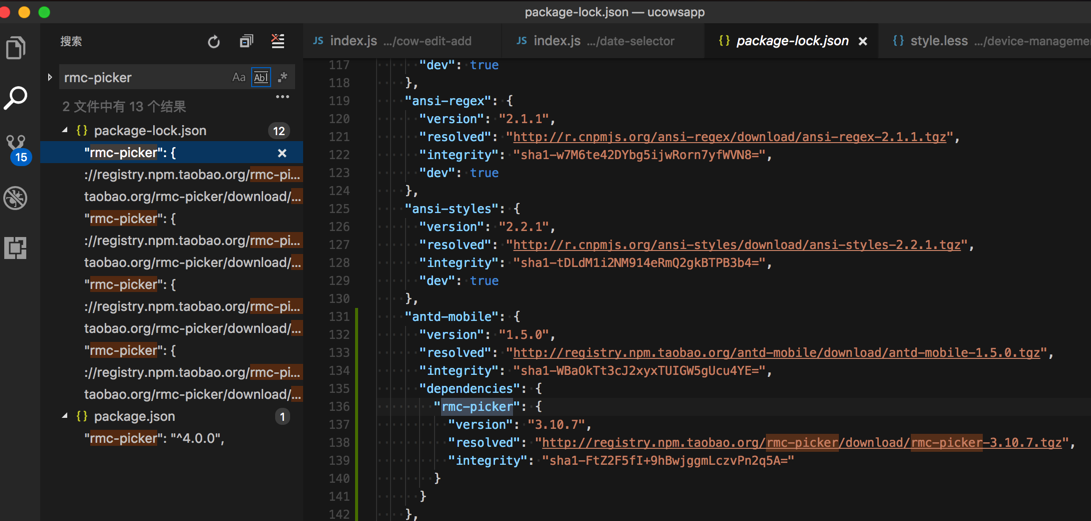Select the package-lock.json tab
The width and height of the screenshot is (1091, 521).
click(x=792, y=41)
